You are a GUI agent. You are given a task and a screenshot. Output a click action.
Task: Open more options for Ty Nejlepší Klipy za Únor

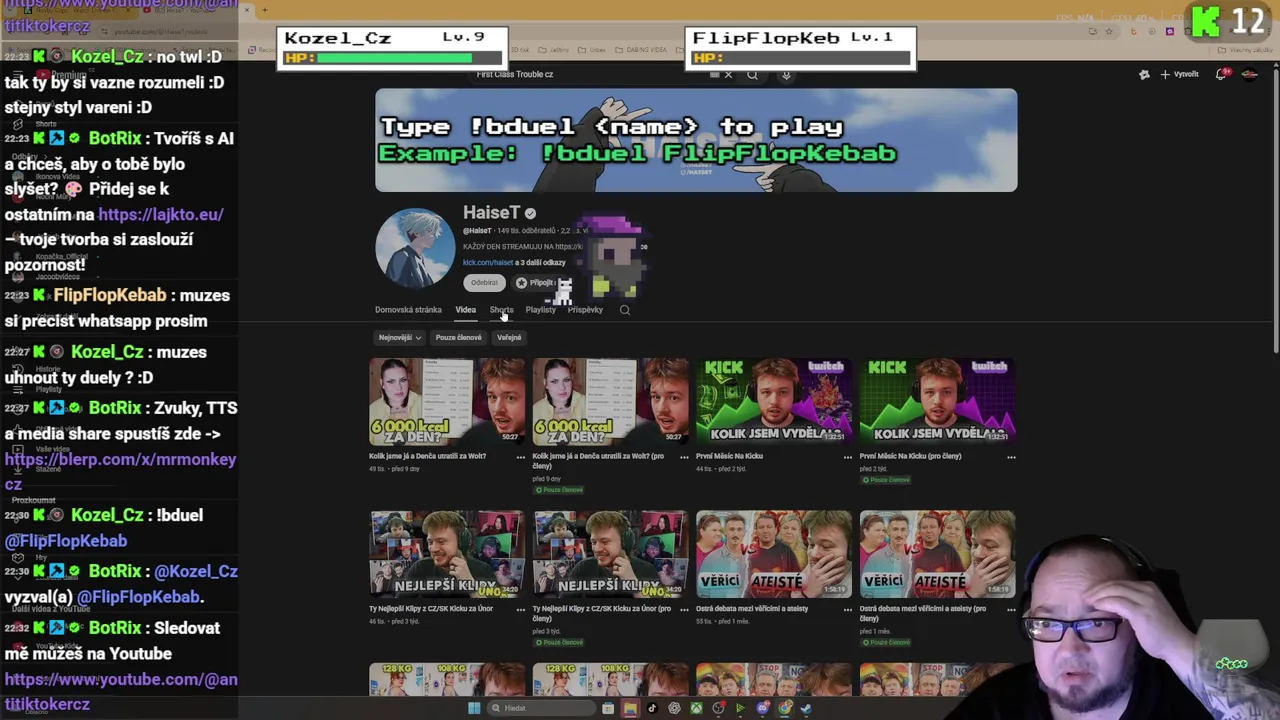click(x=520, y=609)
